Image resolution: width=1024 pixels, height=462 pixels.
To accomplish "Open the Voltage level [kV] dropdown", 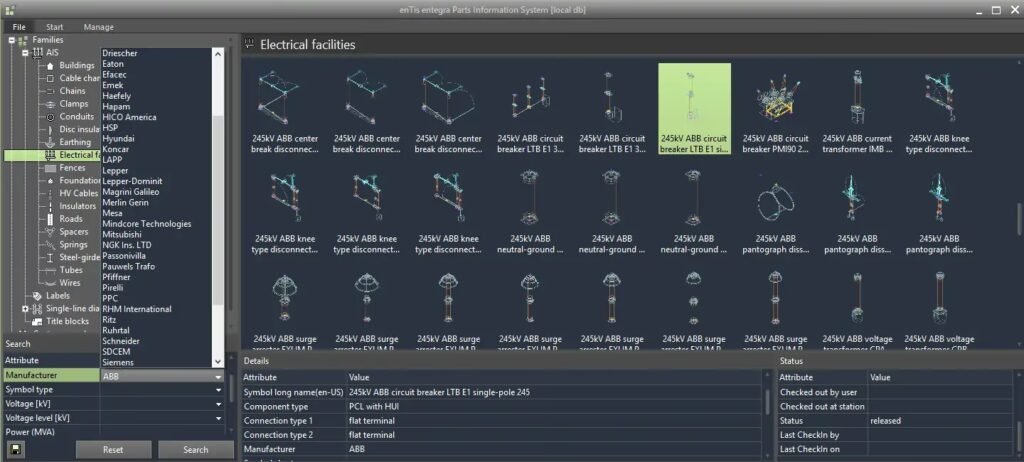I will (218, 418).
